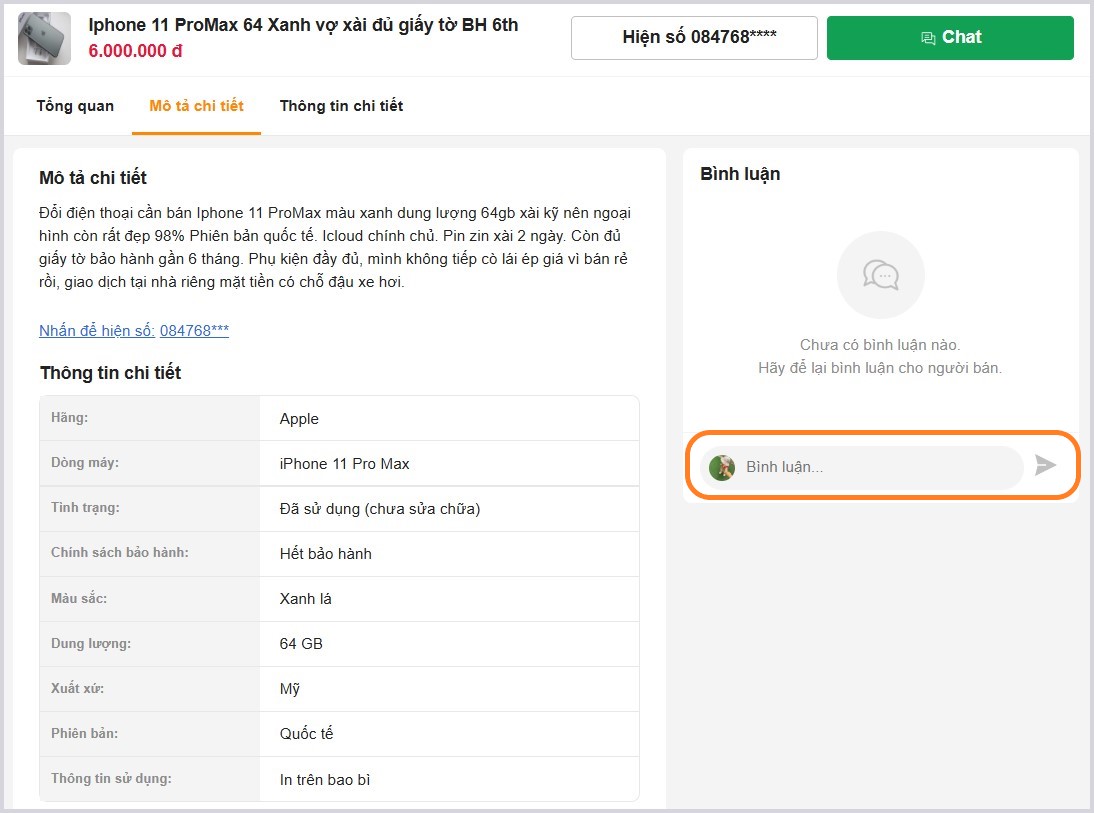This screenshot has width=1094, height=813.
Task: Click the In trên bao bì value
Action: coord(325,780)
